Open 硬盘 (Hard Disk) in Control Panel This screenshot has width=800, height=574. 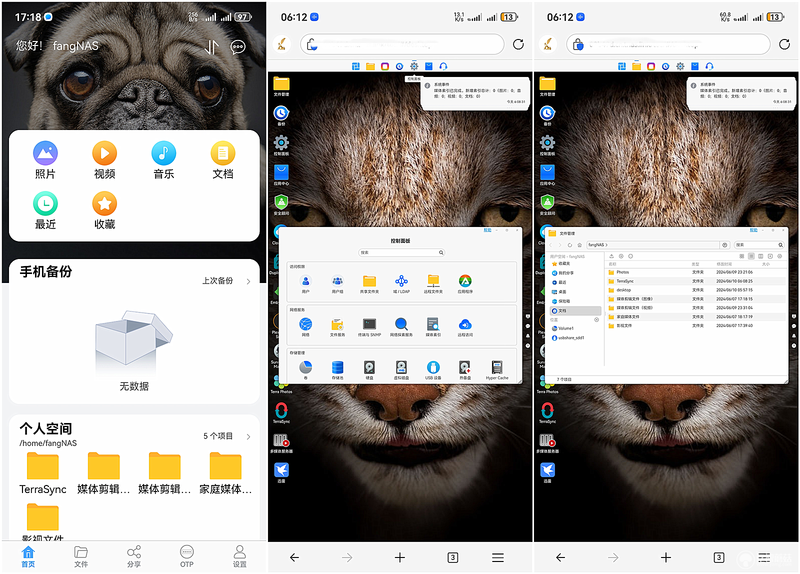click(369, 370)
